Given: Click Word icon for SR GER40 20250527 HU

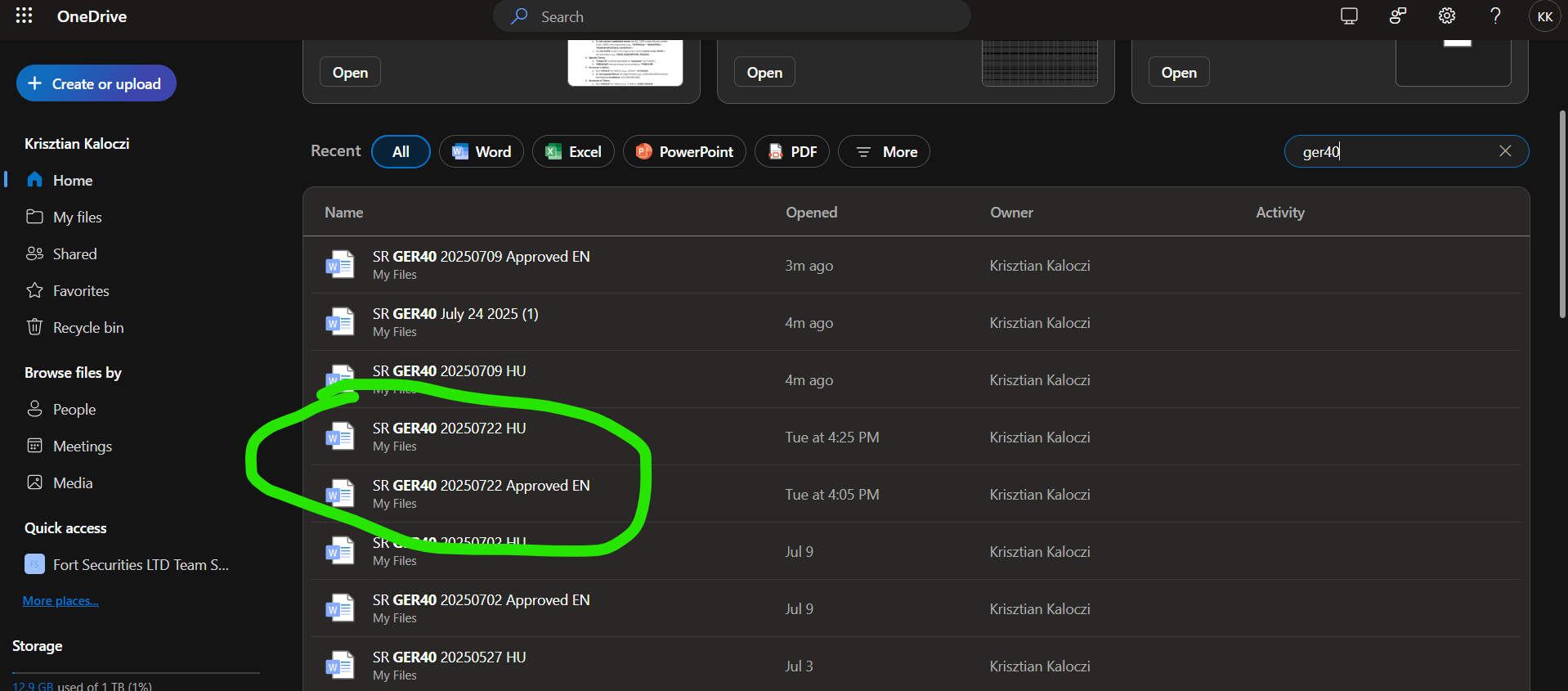Looking at the screenshot, I should click(x=340, y=666).
